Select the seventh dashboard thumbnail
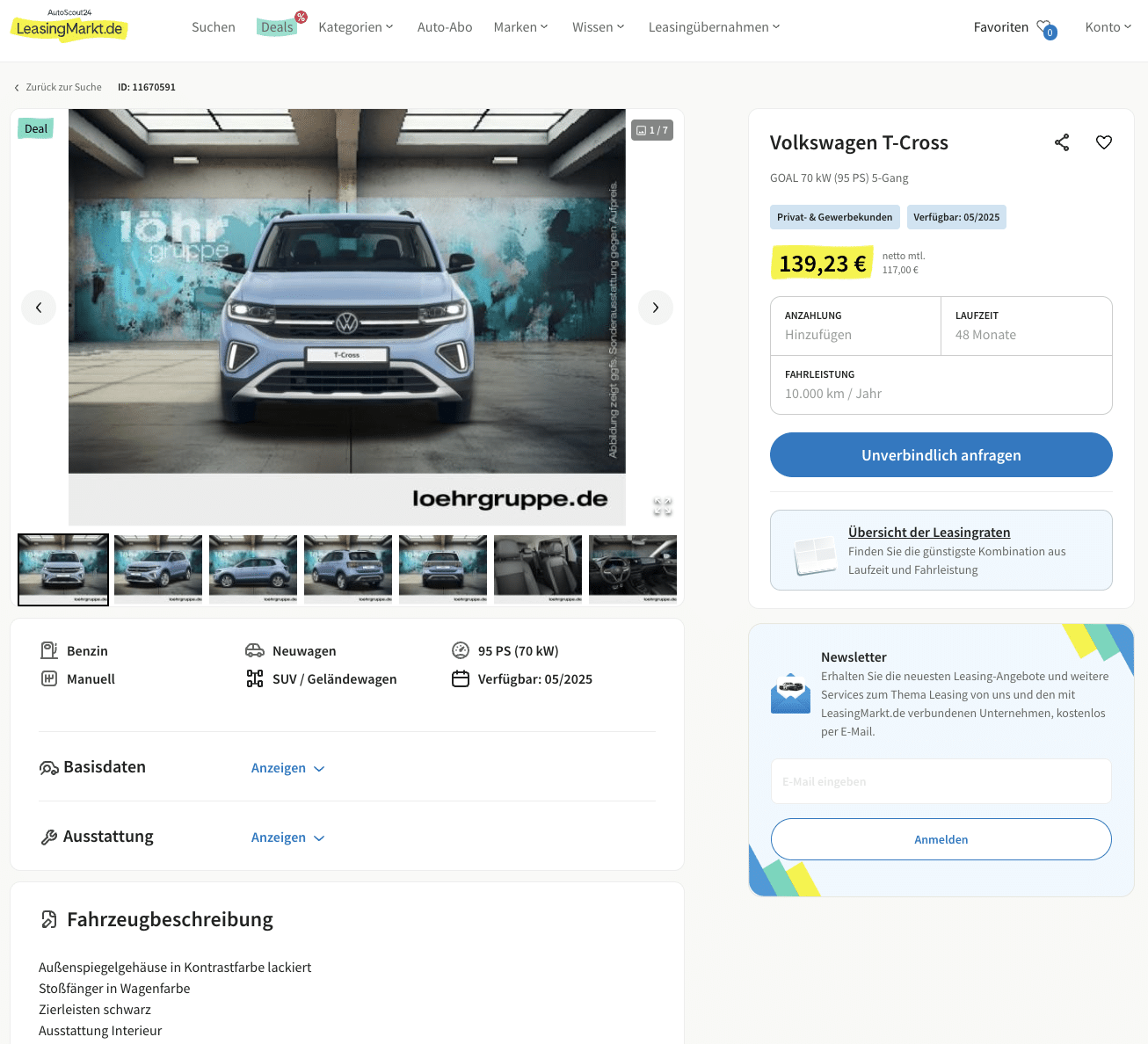 [633, 569]
